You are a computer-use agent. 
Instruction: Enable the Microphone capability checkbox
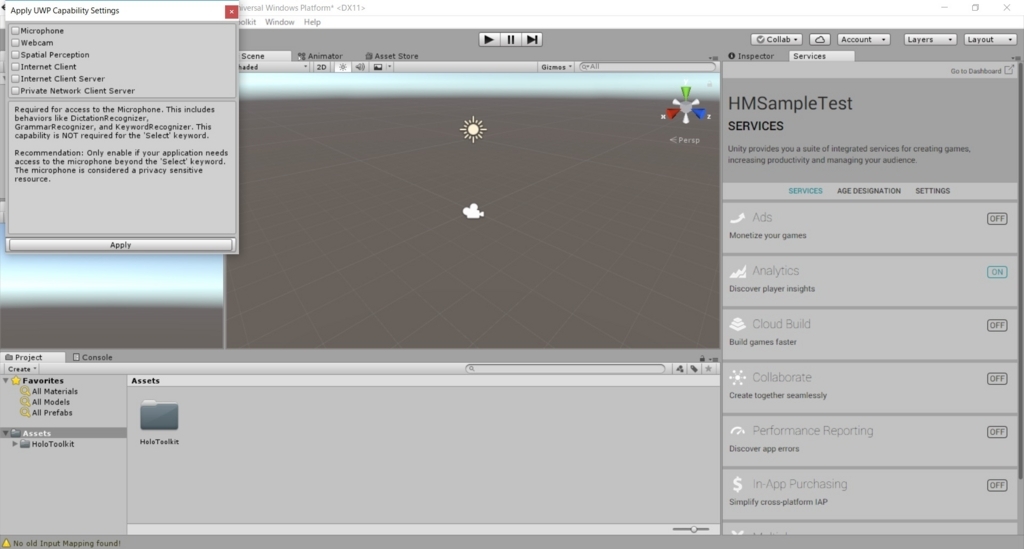click(16, 31)
